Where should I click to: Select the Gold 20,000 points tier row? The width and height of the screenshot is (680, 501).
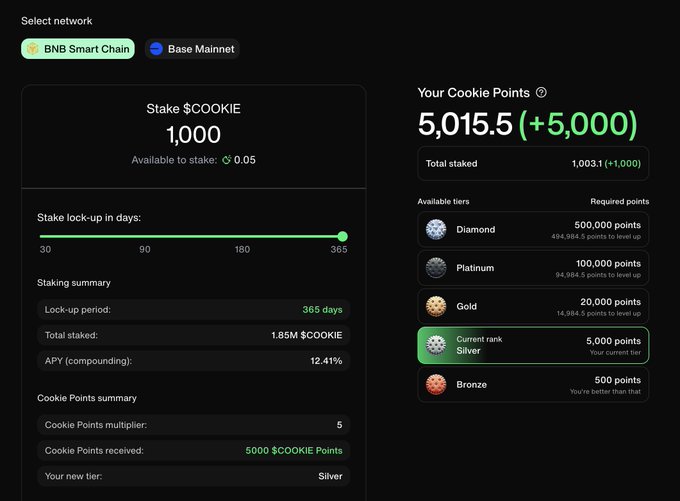532,307
